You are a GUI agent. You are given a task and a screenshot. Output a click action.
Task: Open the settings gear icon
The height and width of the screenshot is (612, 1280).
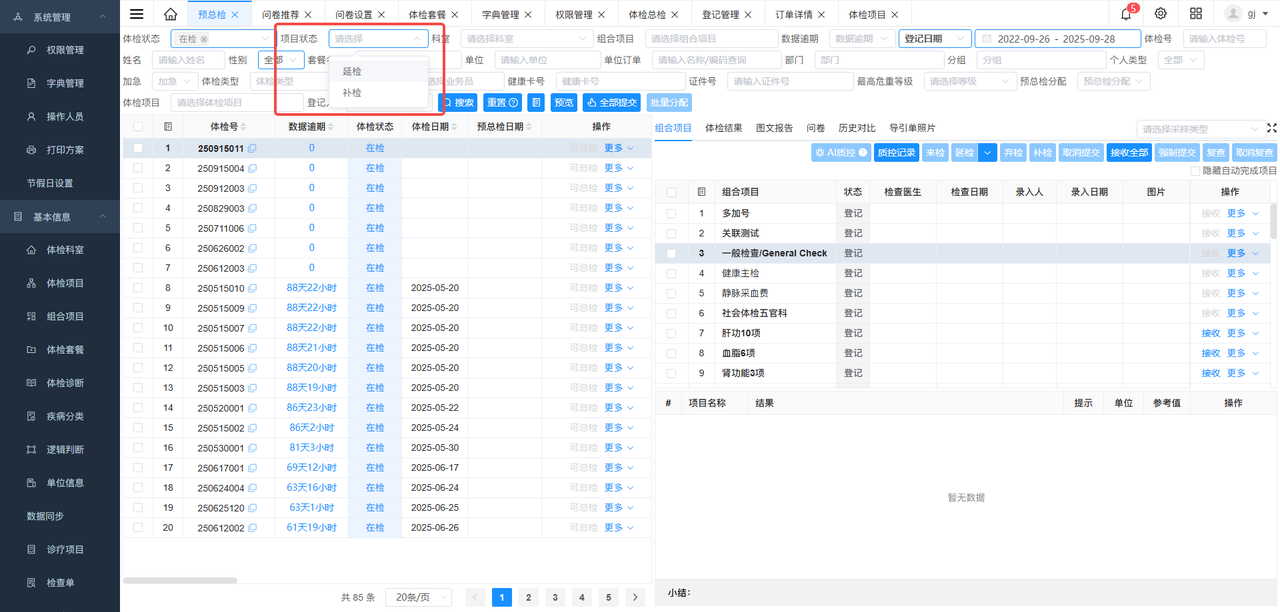[1160, 14]
